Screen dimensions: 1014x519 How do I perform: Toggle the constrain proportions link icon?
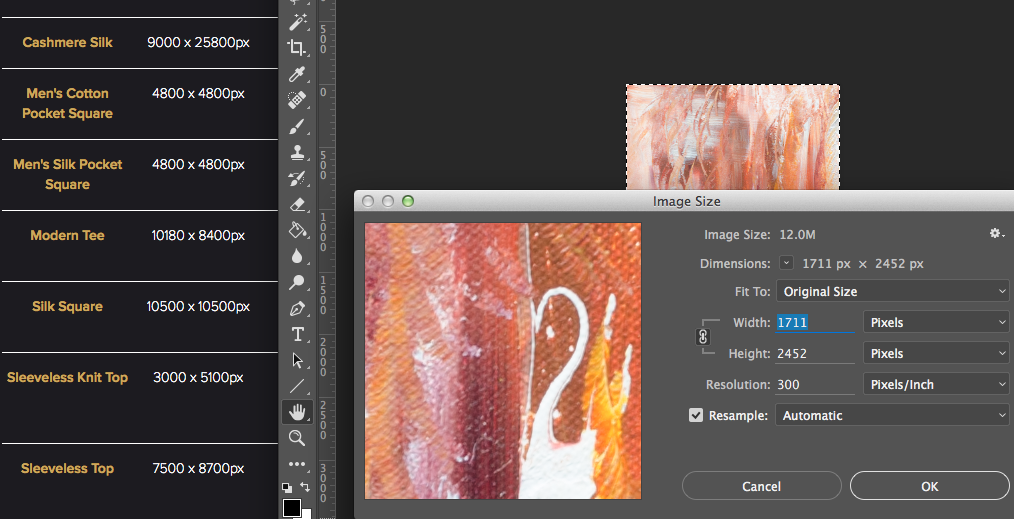coord(703,337)
